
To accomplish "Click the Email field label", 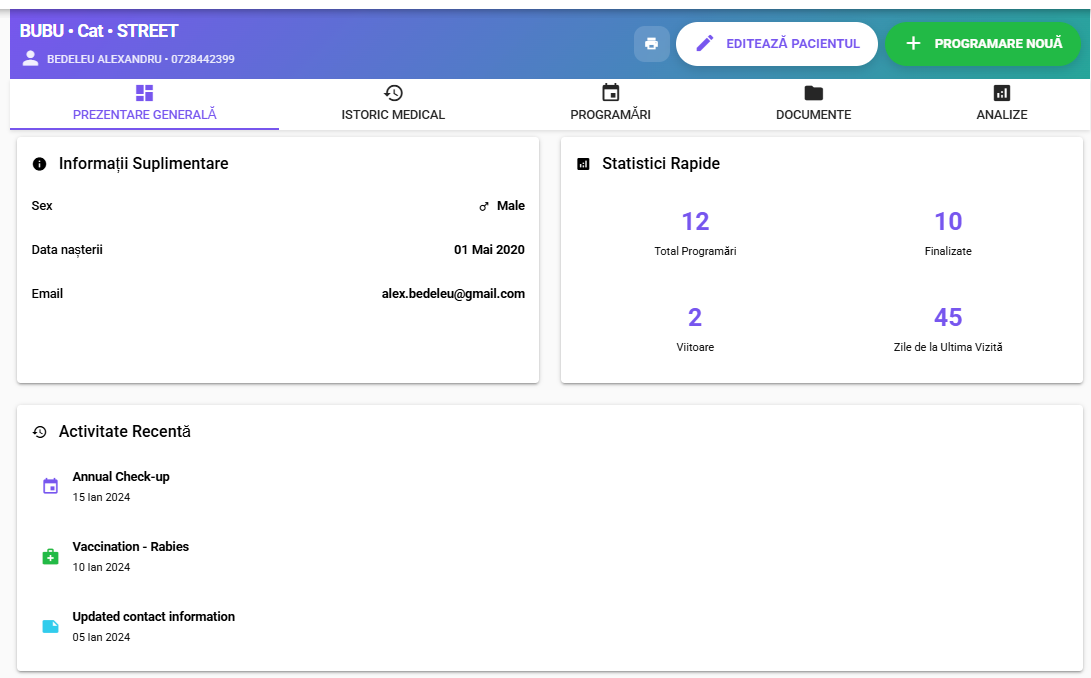I will 47,294.
